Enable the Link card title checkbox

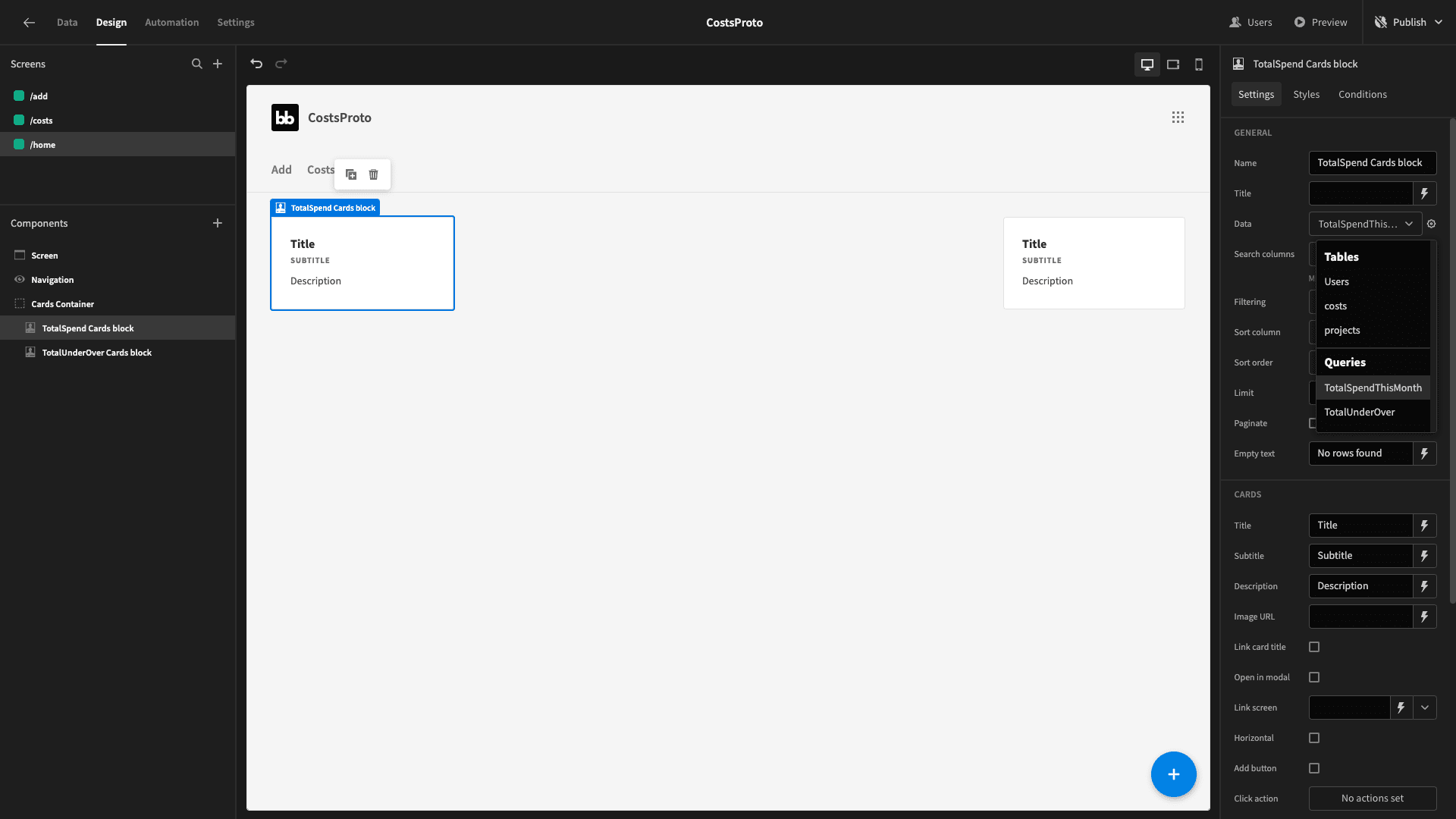(1314, 647)
